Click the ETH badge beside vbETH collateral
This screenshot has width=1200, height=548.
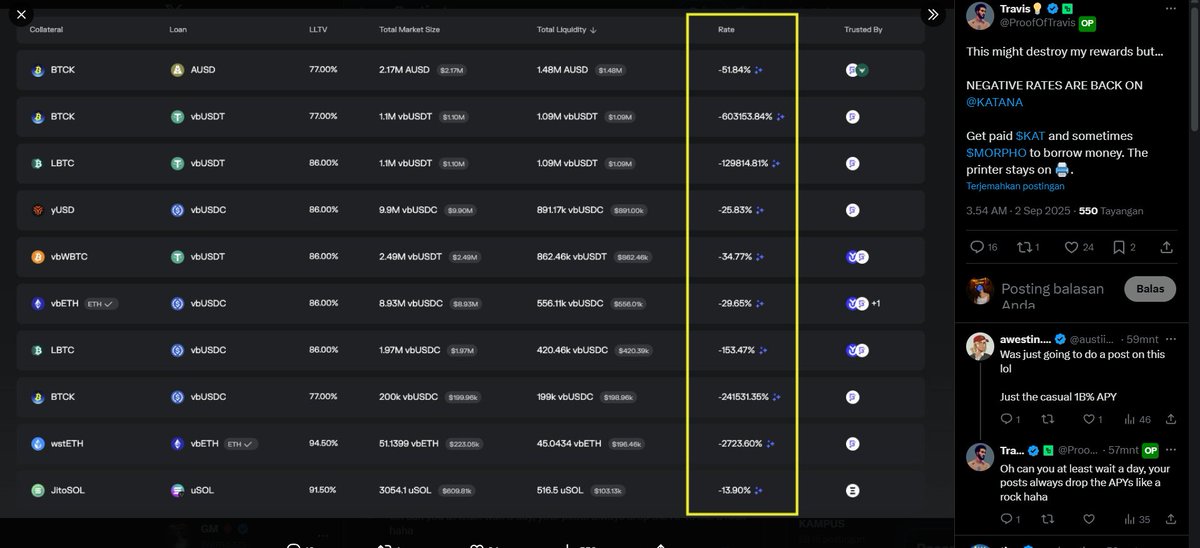(101, 303)
